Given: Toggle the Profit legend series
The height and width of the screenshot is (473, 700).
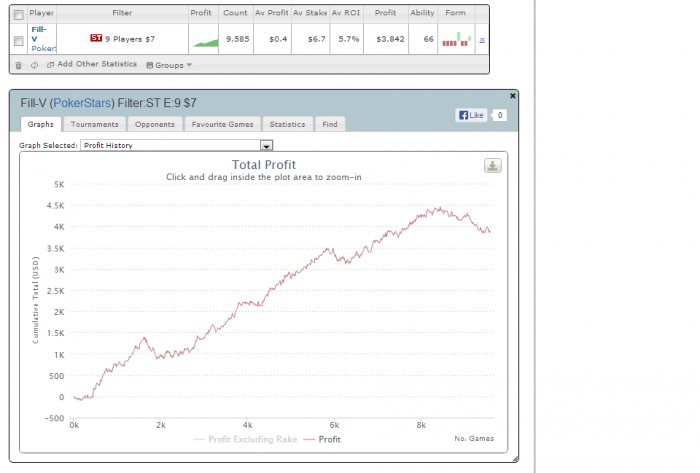Looking at the screenshot, I should pyautogui.click(x=322, y=440).
